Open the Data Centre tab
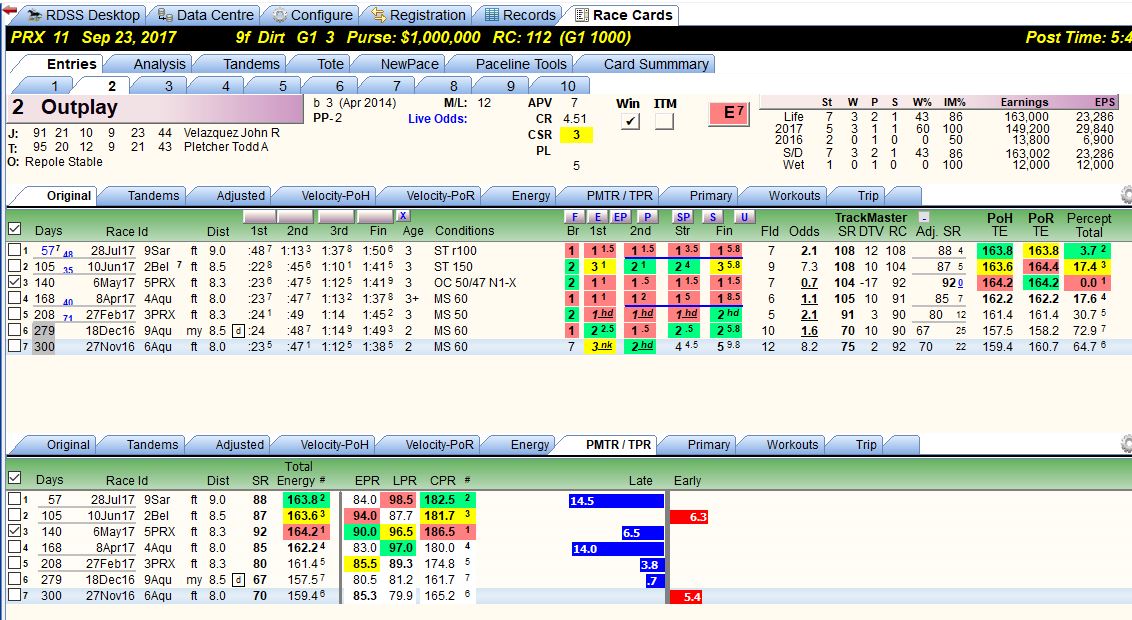The width and height of the screenshot is (1132, 620). tap(206, 15)
